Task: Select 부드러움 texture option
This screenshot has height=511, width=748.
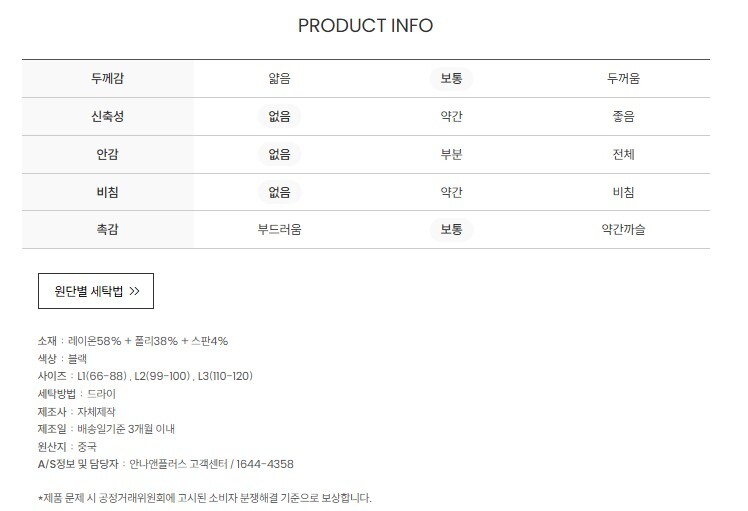Action: [x=280, y=229]
